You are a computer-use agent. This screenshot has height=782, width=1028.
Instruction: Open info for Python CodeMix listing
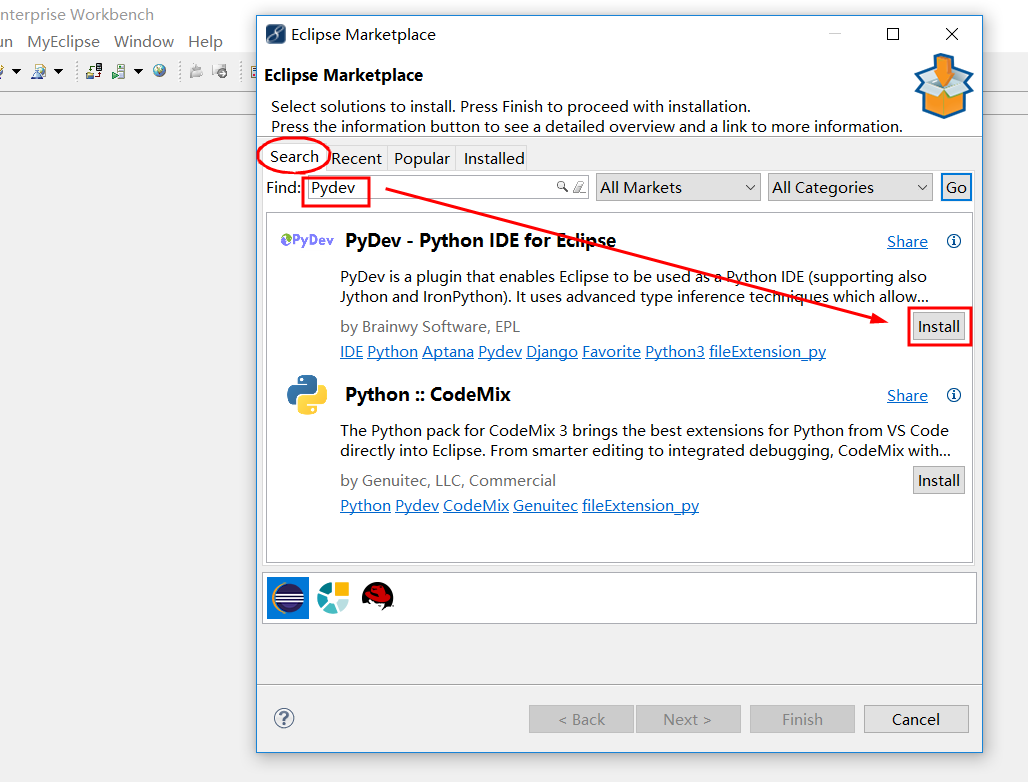954,395
